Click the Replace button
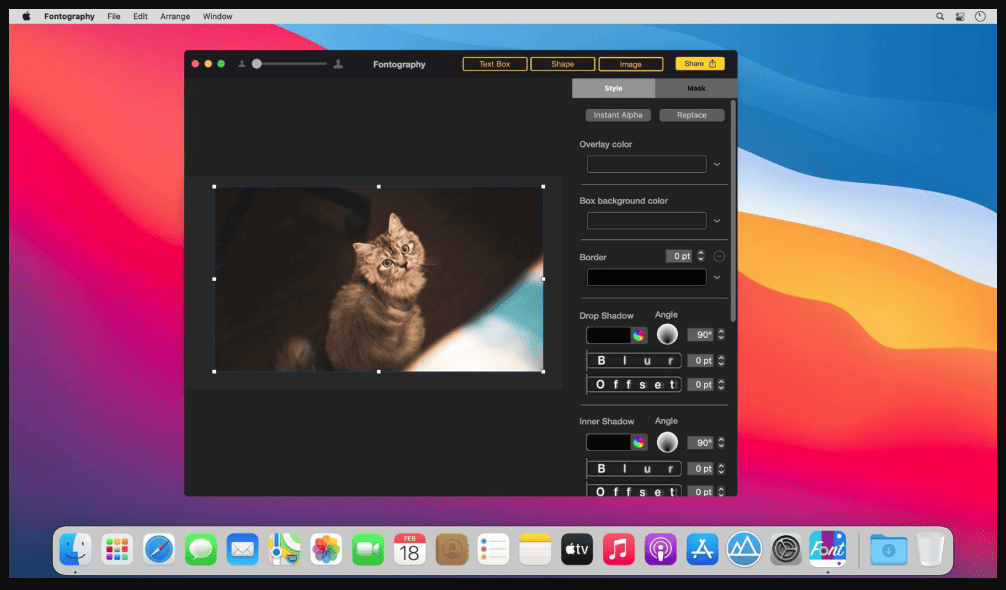The image size is (1006, 590). tap(692, 115)
